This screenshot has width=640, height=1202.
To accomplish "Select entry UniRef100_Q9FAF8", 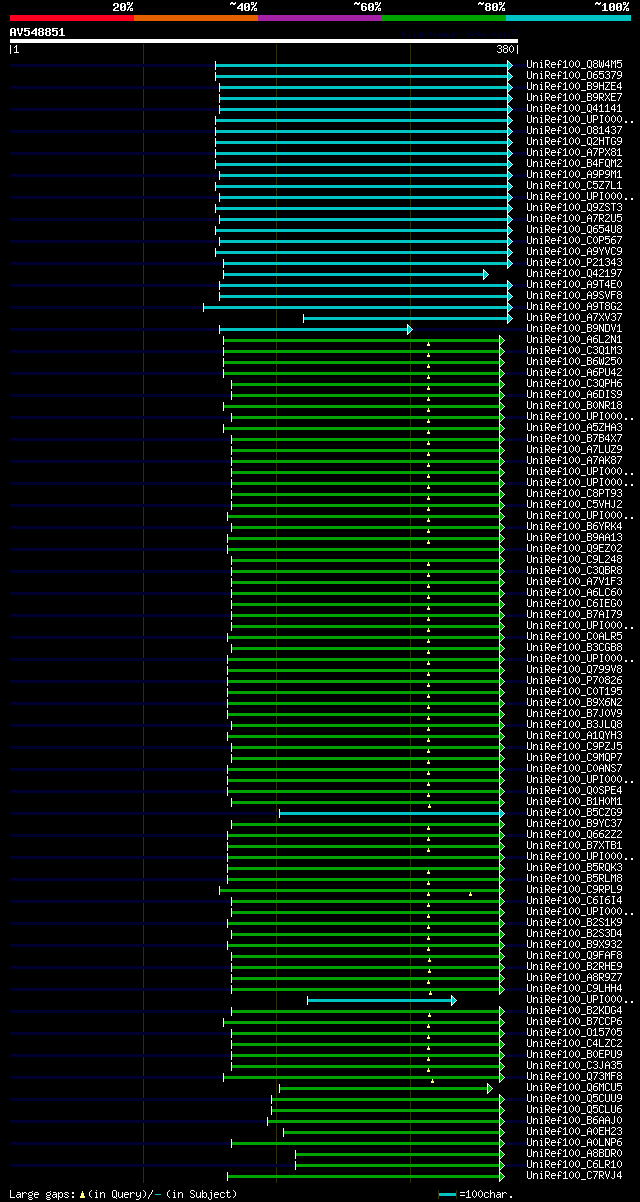I will click(575, 955).
